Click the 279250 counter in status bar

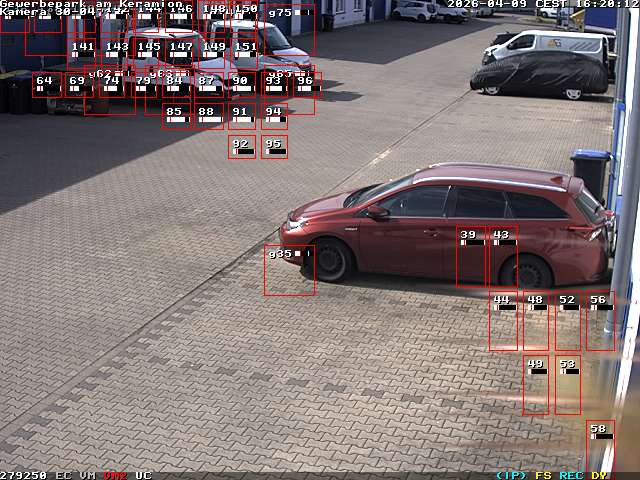[23, 475]
